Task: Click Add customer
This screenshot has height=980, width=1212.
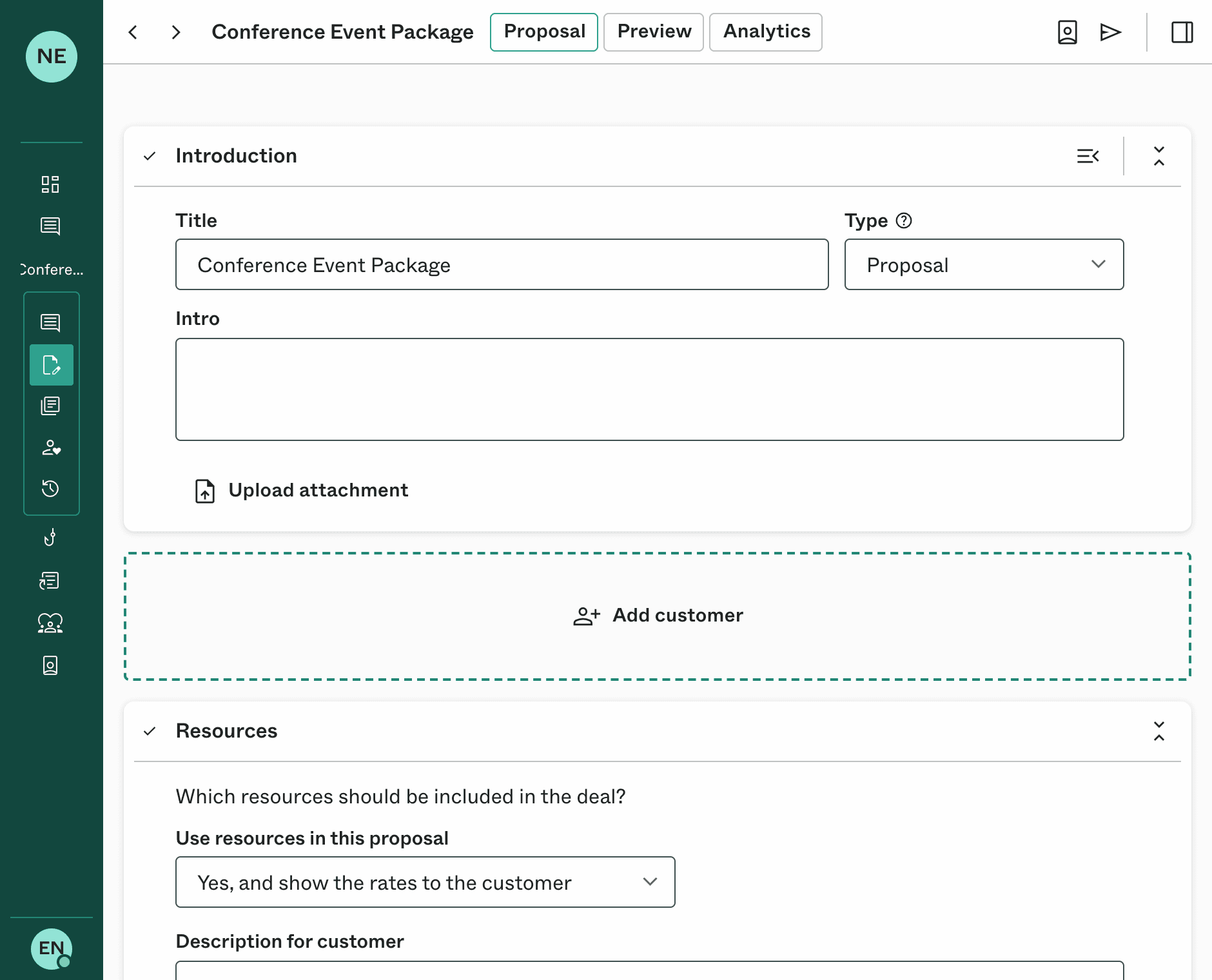Action: tap(658, 616)
